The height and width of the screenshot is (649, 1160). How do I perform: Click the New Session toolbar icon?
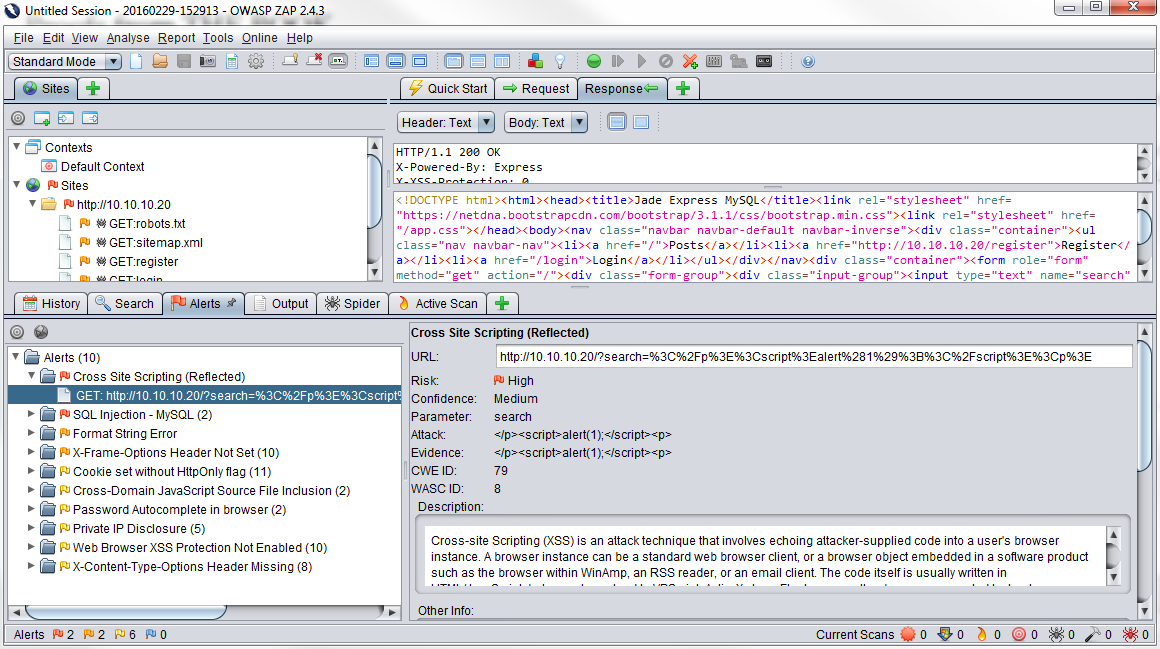pyautogui.click(x=136, y=62)
